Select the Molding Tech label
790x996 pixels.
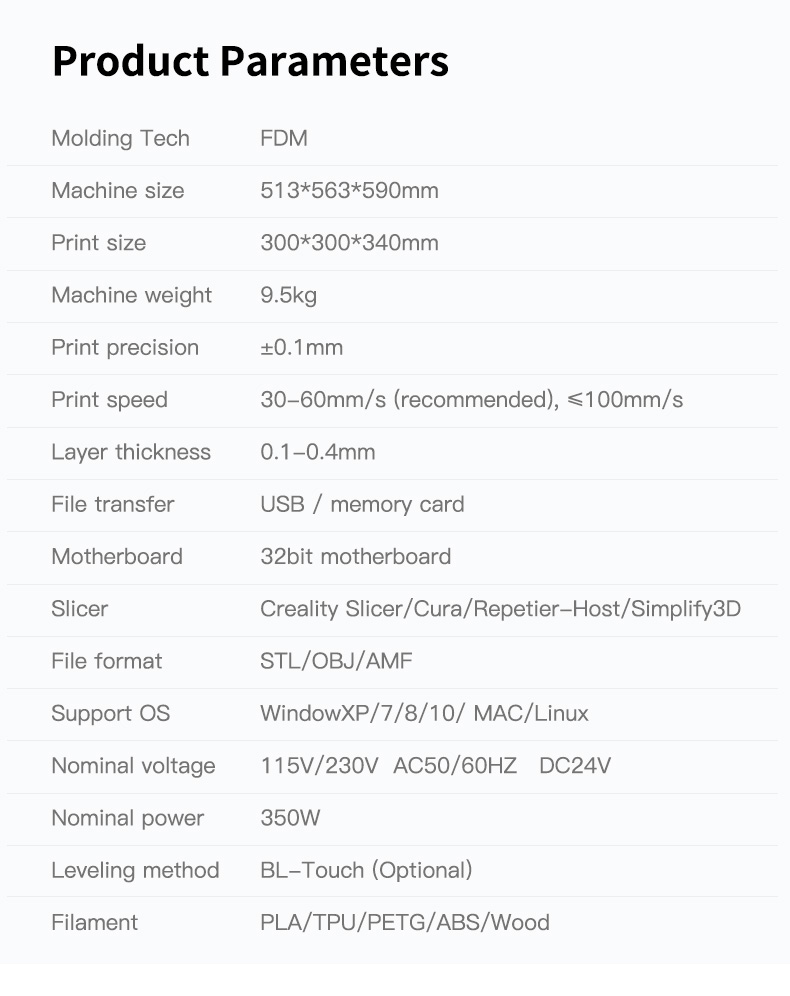tap(121, 138)
